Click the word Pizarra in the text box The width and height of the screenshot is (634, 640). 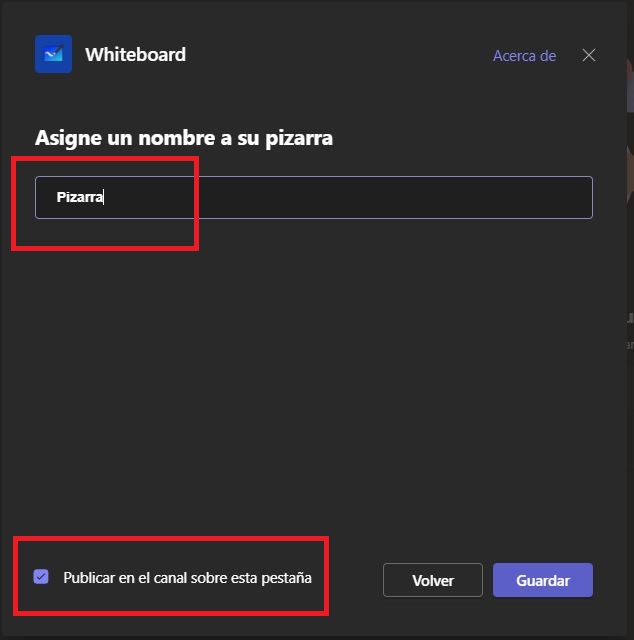click(x=79, y=198)
